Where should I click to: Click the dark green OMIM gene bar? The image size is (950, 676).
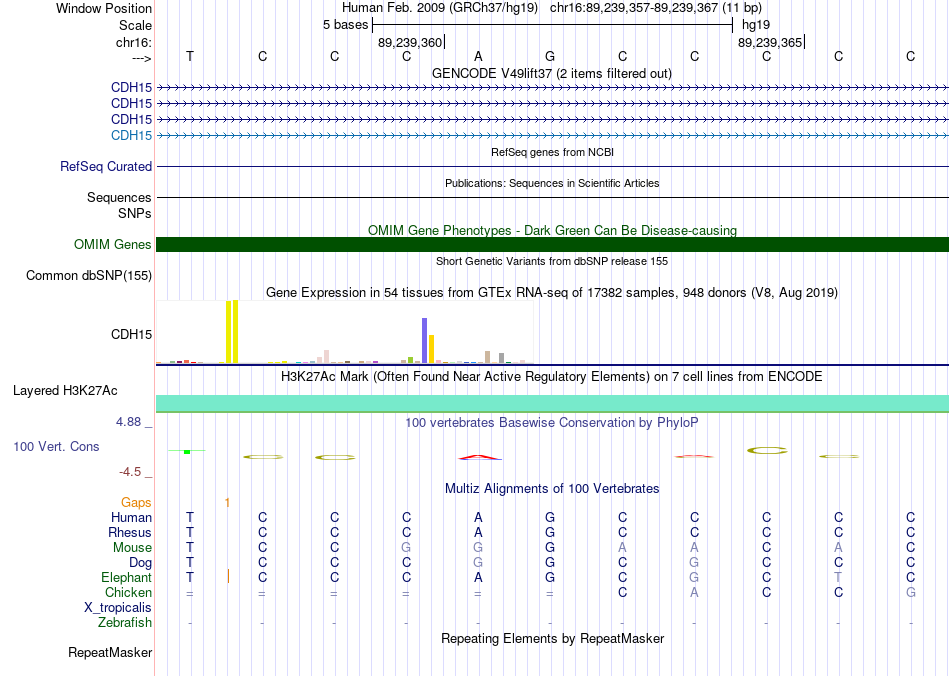[x=552, y=244]
